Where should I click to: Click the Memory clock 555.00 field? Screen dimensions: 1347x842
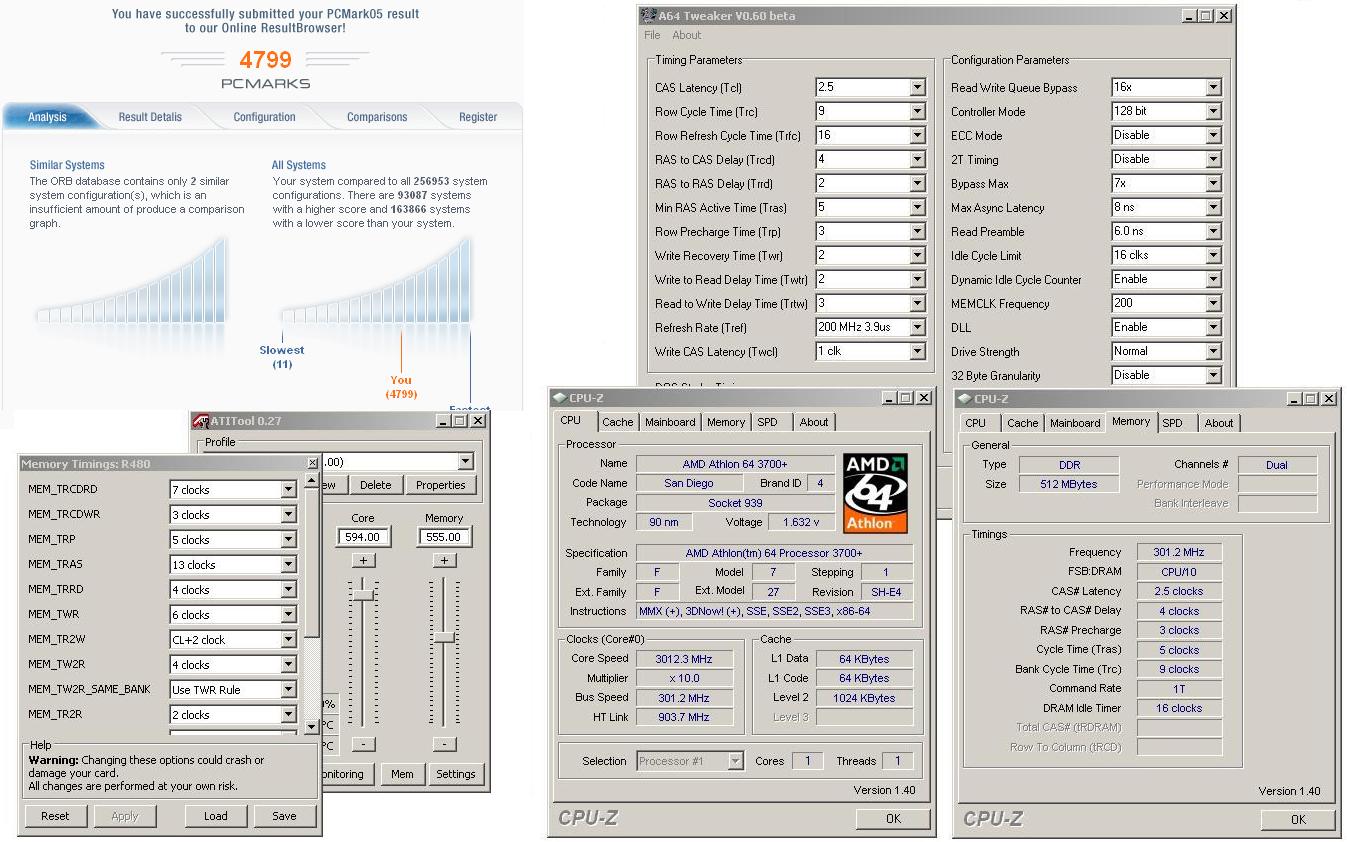point(444,537)
